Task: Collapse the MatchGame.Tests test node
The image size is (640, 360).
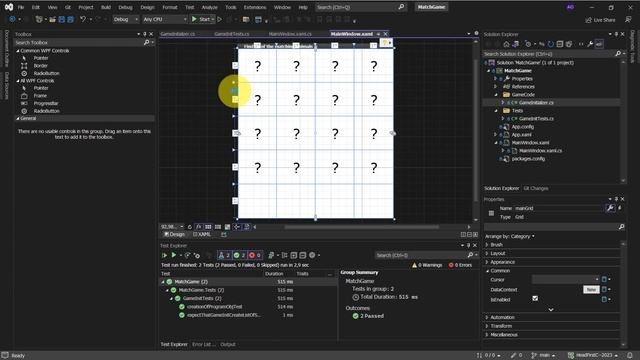Action: (x=167, y=290)
